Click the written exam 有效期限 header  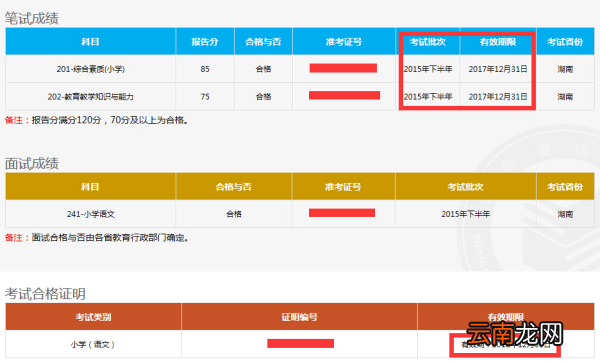pyautogui.click(x=498, y=41)
